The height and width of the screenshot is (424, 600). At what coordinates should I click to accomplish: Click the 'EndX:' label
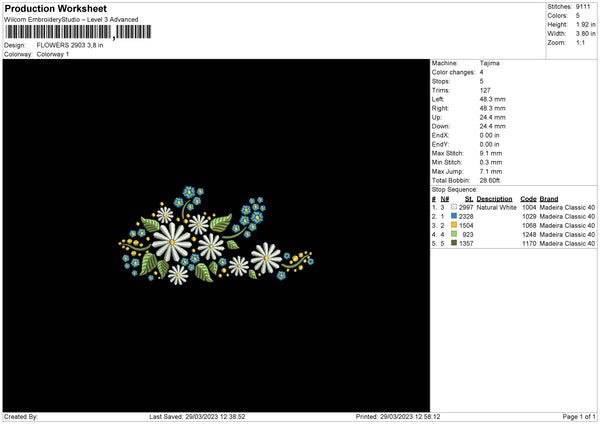440,135
